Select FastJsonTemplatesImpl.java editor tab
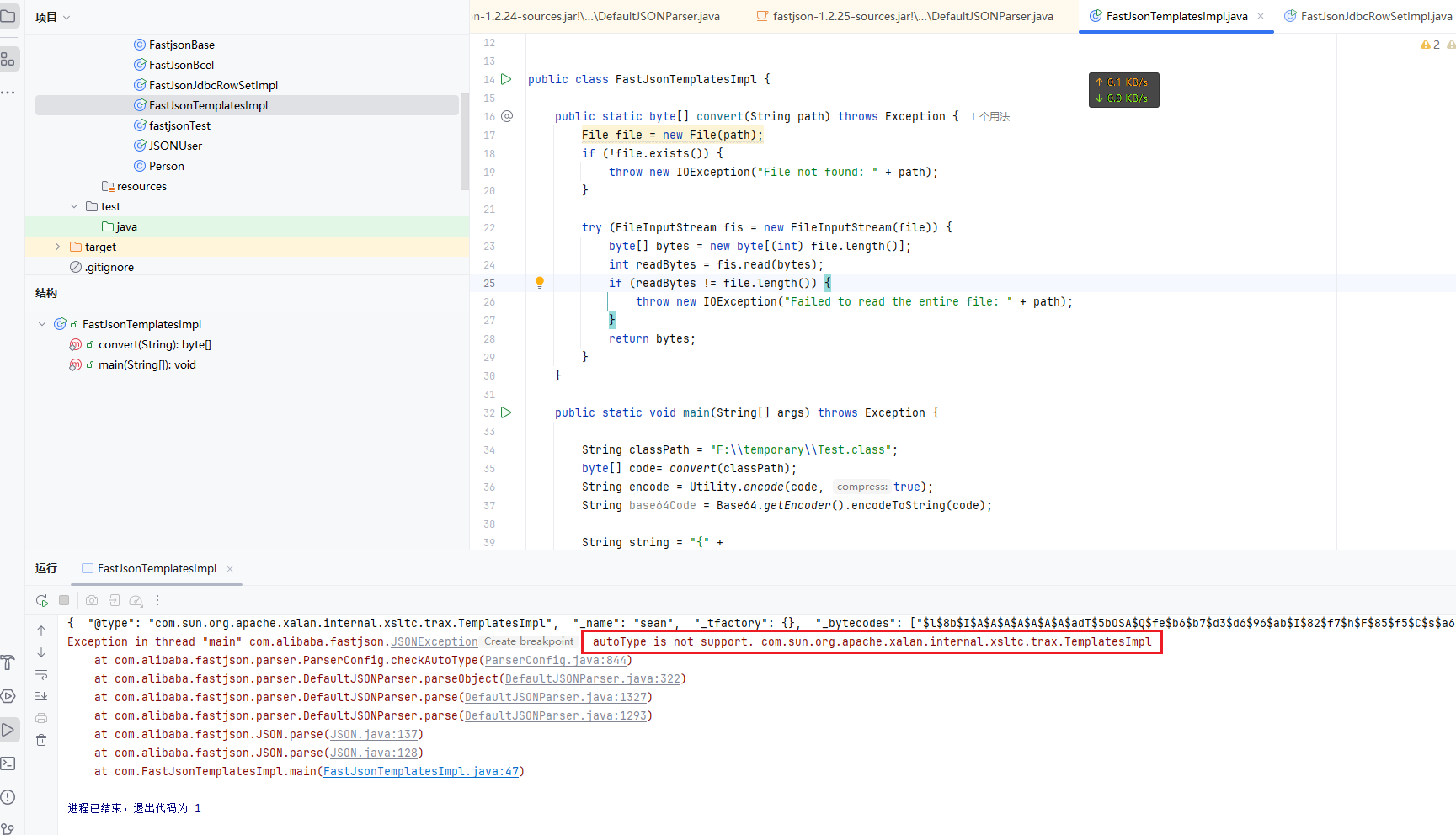The width and height of the screenshot is (1456, 835). [x=1169, y=16]
